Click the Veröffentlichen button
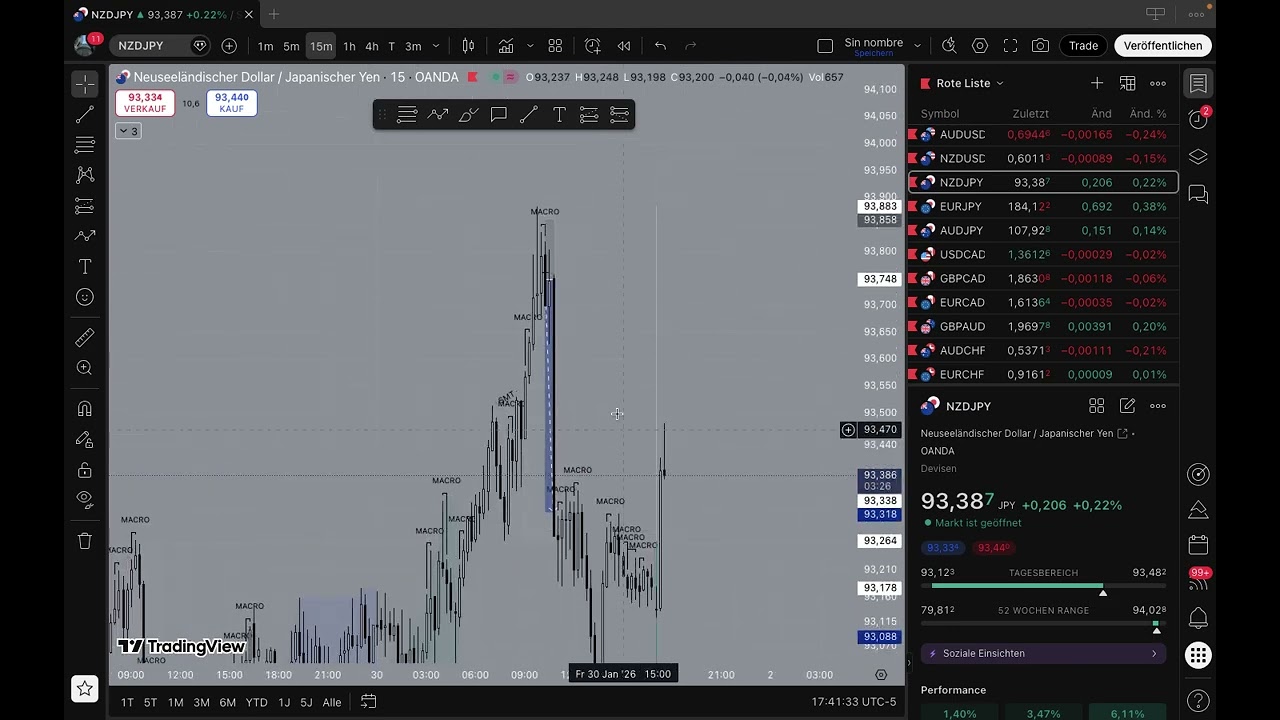1280x720 pixels. [1163, 46]
